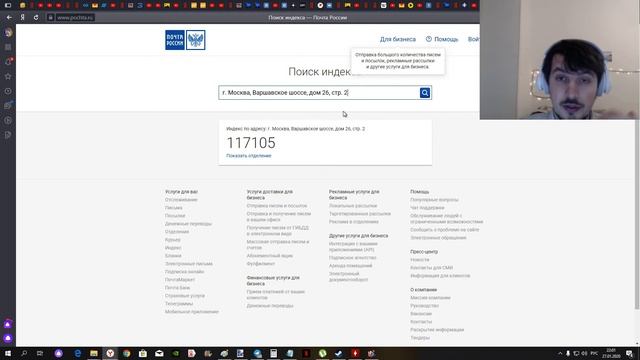Open Вакансии footer link

[x=421, y=314]
